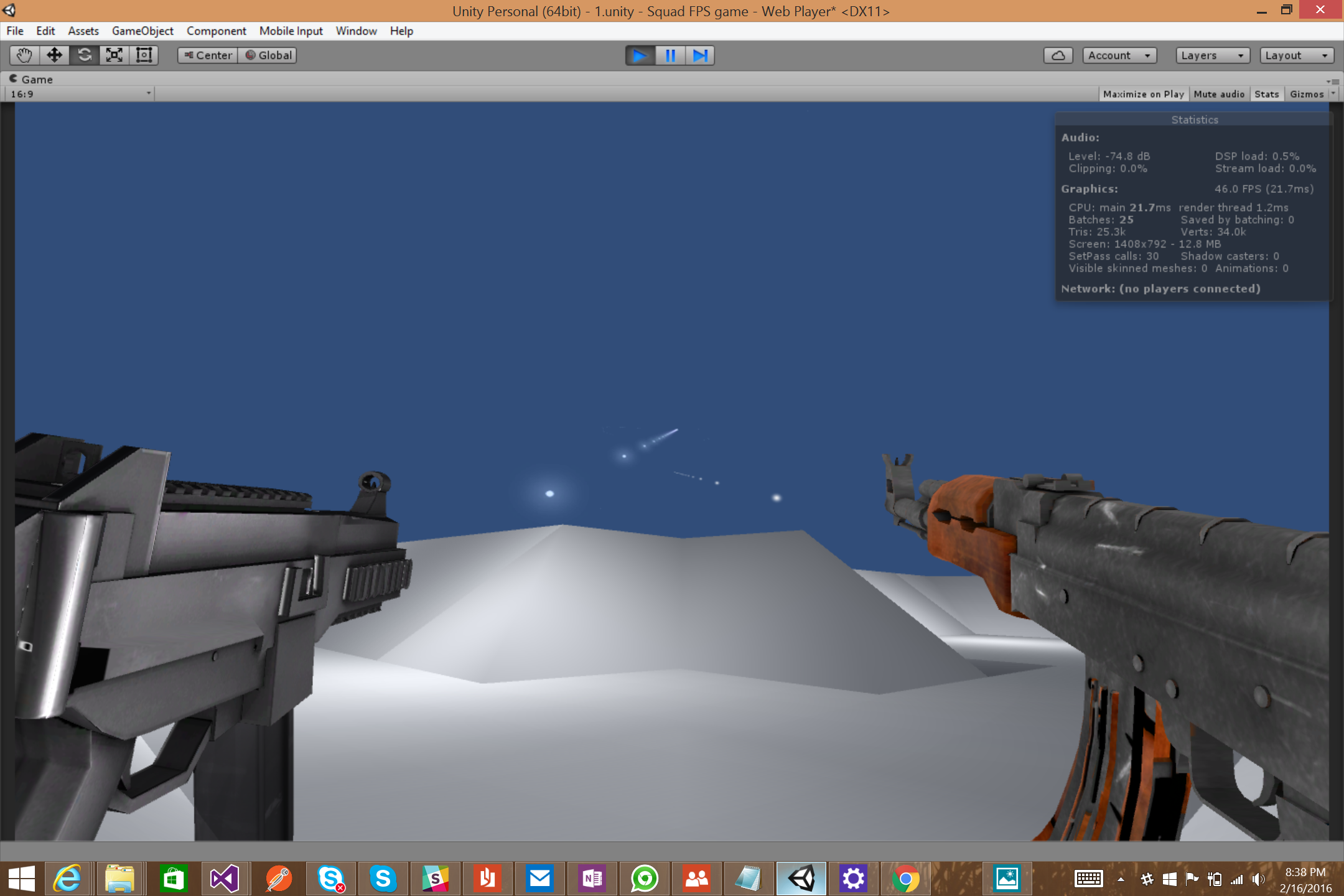Viewport: 1344px width, 896px height.
Task: Toggle Maximize on Play
Action: pyautogui.click(x=1144, y=94)
